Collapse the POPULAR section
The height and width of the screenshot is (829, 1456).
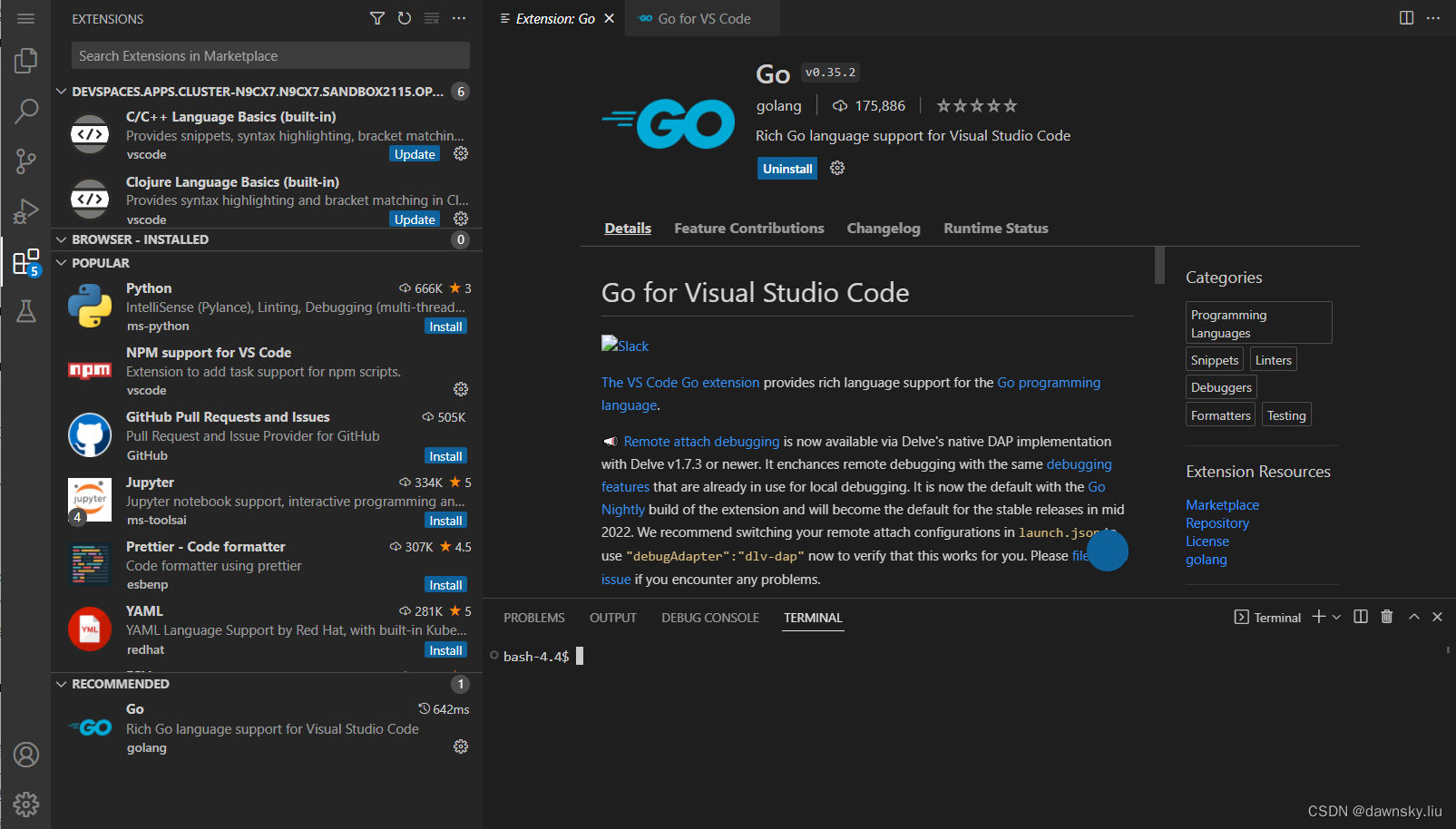coord(61,263)
